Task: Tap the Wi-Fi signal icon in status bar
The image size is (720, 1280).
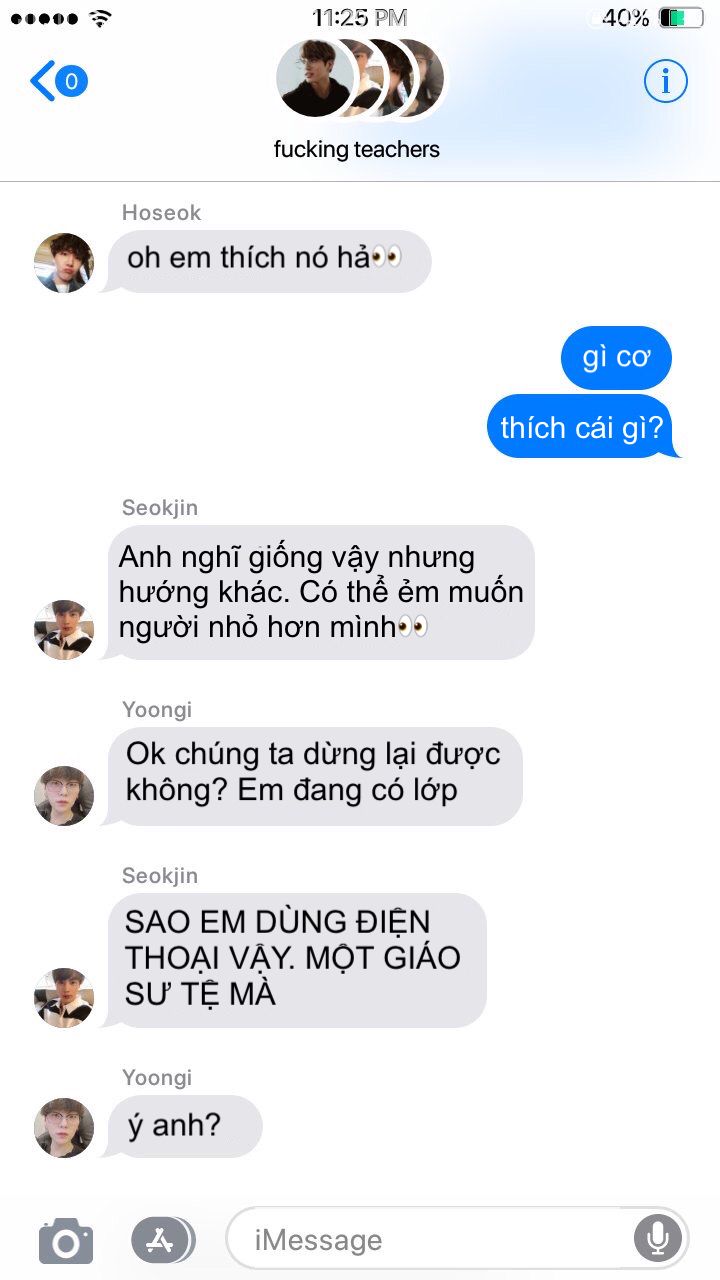Action: point(99,17)
